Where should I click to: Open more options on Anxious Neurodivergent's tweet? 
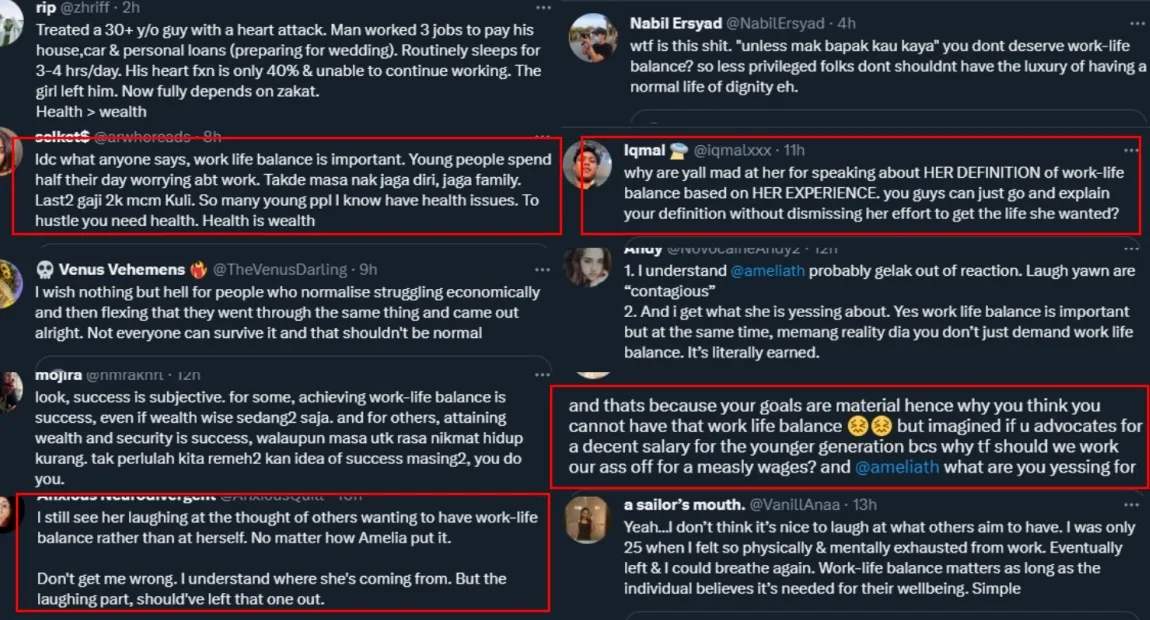click(543, 495)
